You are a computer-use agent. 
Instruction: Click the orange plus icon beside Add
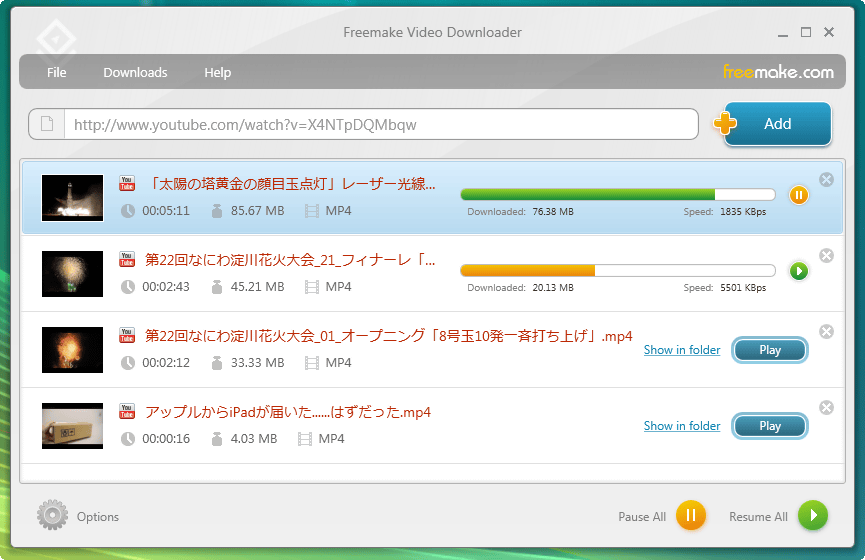coord(725,123)
